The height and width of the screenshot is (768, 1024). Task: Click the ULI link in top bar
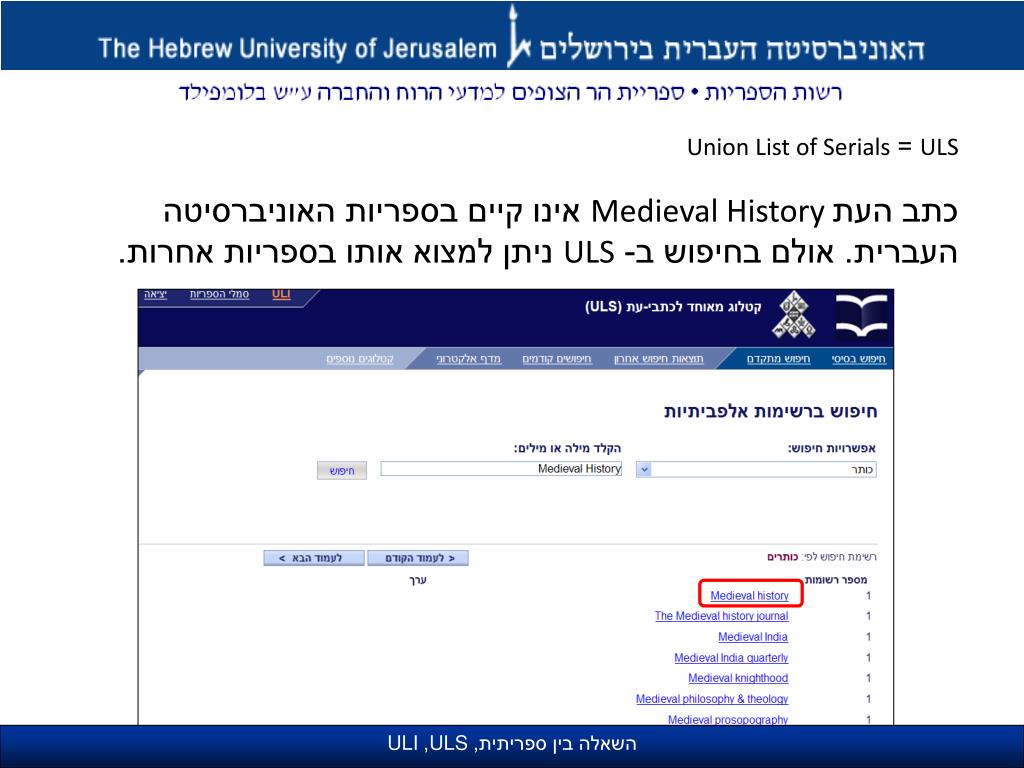pos(281,294)
